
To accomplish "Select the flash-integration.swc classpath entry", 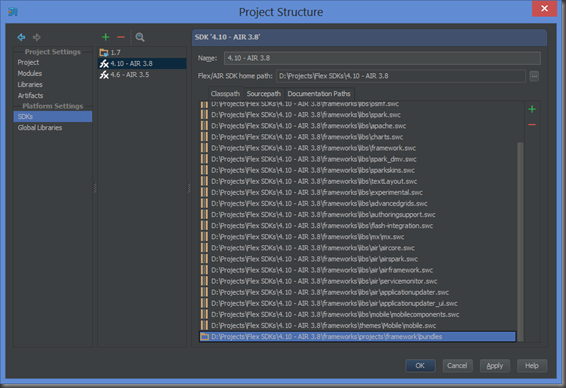I will point(357,226).
